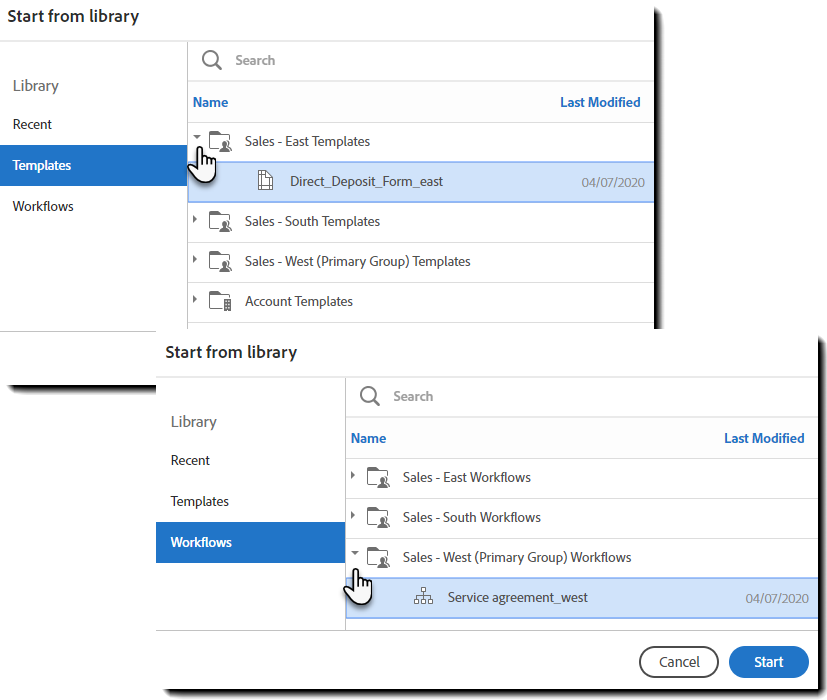Click the Account Templates building folder icon
Screen dimensions: 827x700
[x=220, y=301]
